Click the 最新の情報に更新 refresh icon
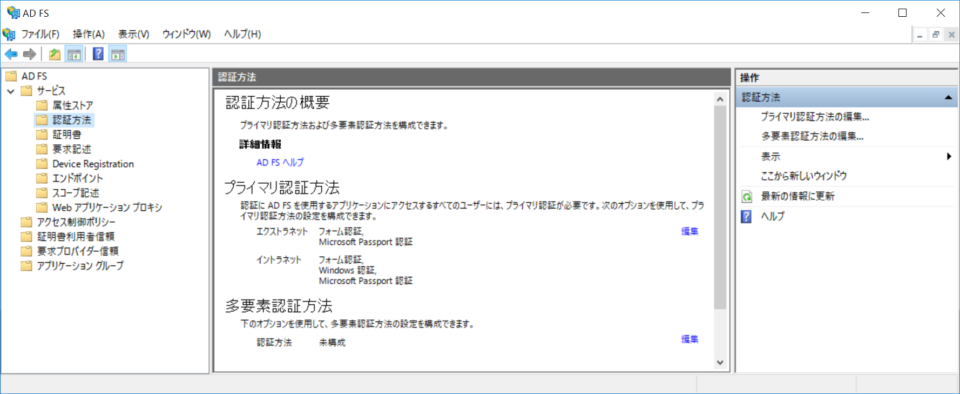960x394 pixels. tap(746, 197)
